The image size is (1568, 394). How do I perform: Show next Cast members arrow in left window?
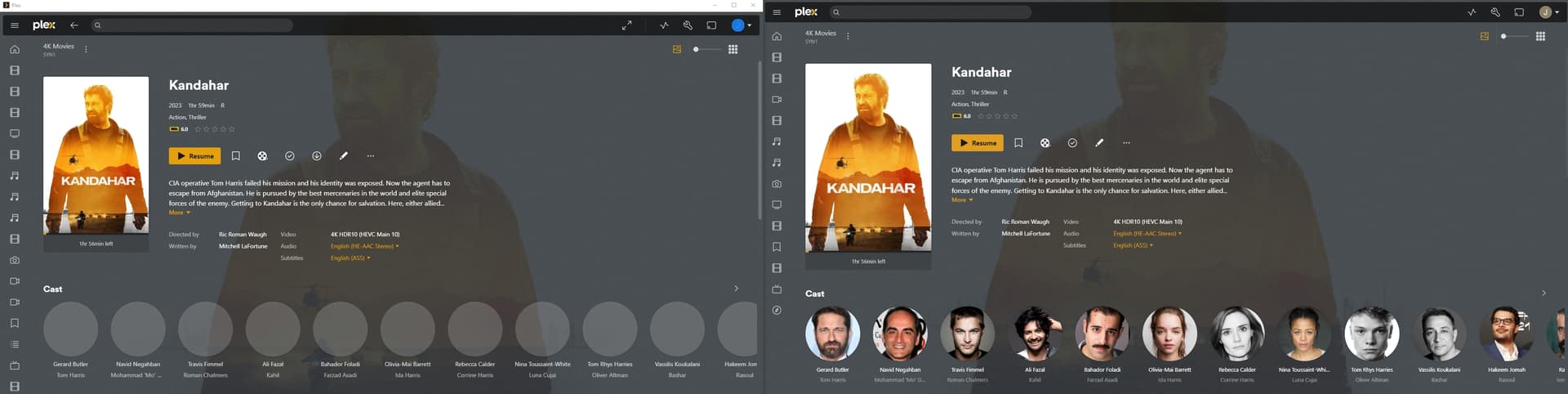(x=736, y=289)
